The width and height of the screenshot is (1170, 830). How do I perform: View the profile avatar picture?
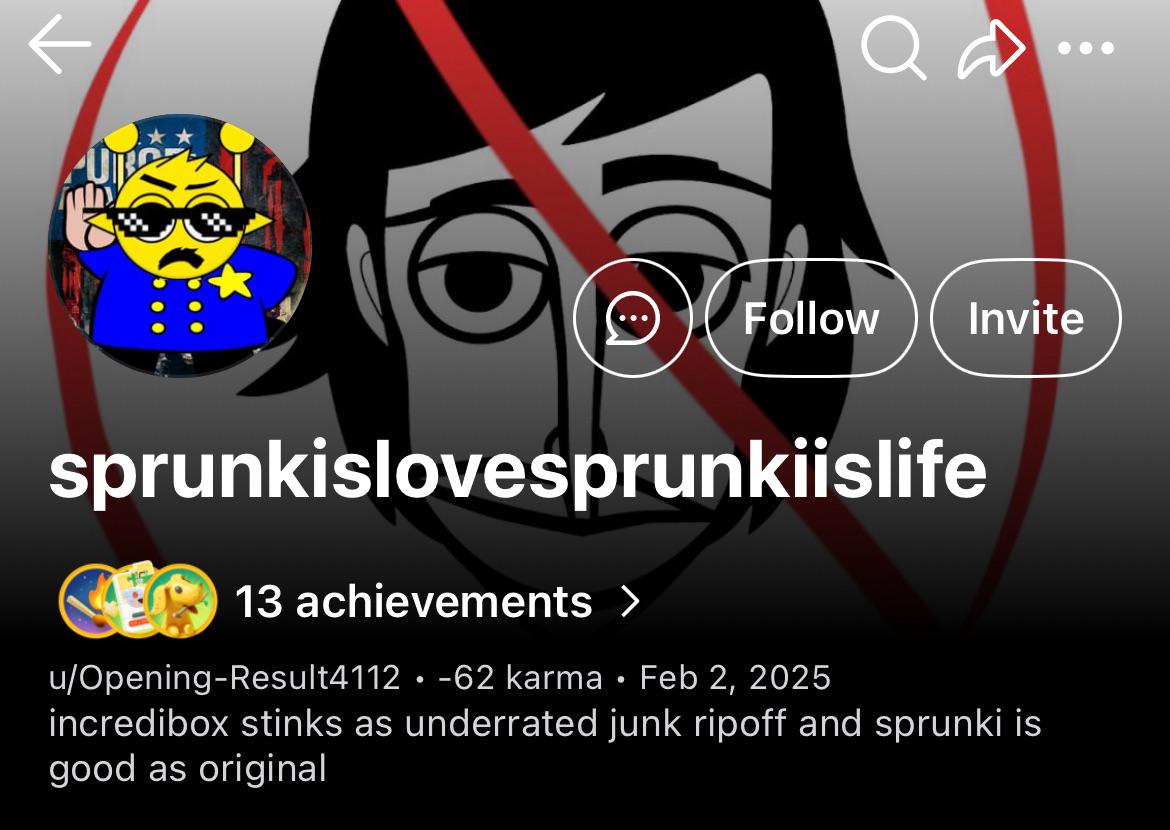point(179,245)
